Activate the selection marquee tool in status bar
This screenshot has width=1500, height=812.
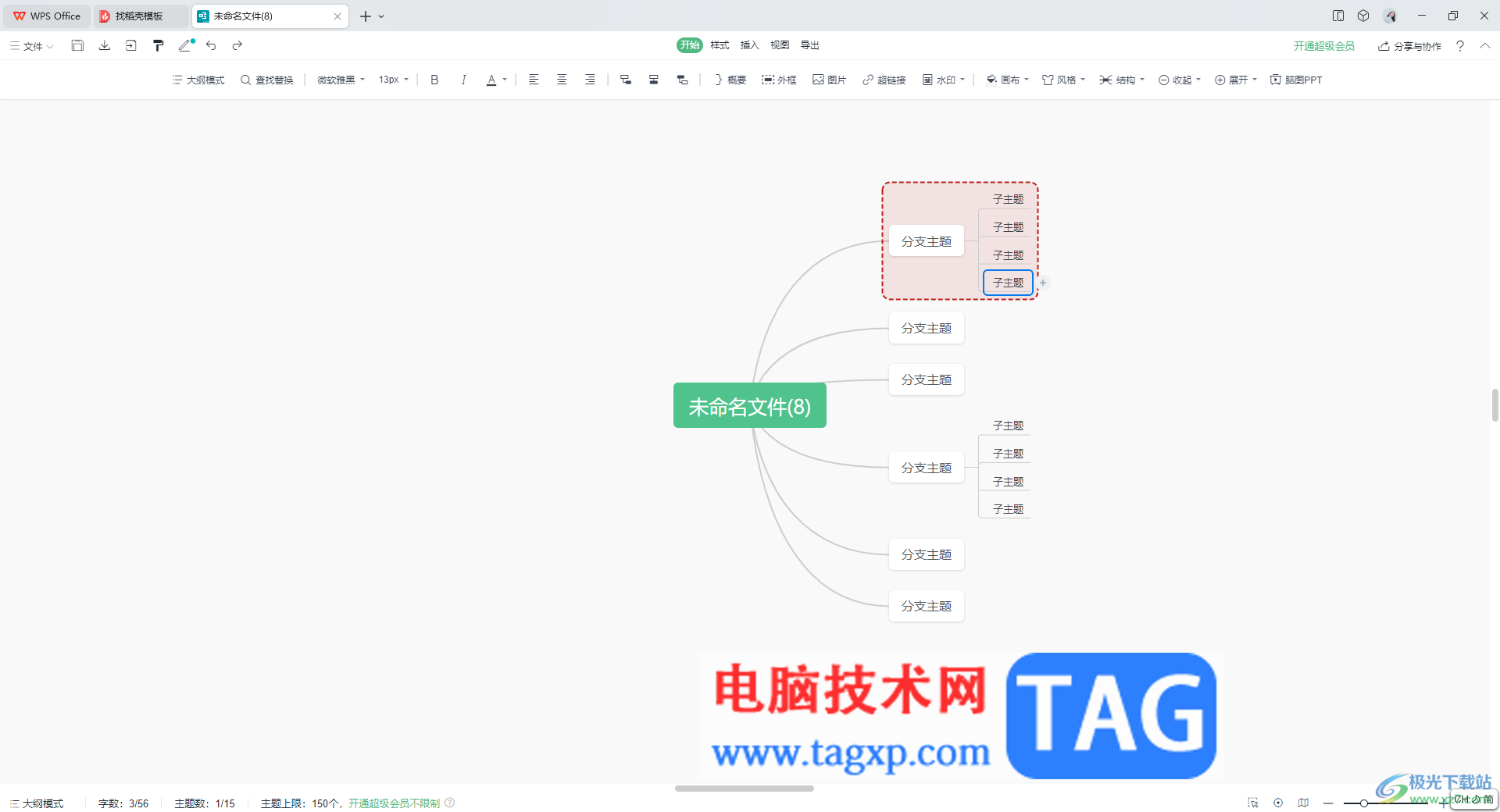[x=1253, y=803]
